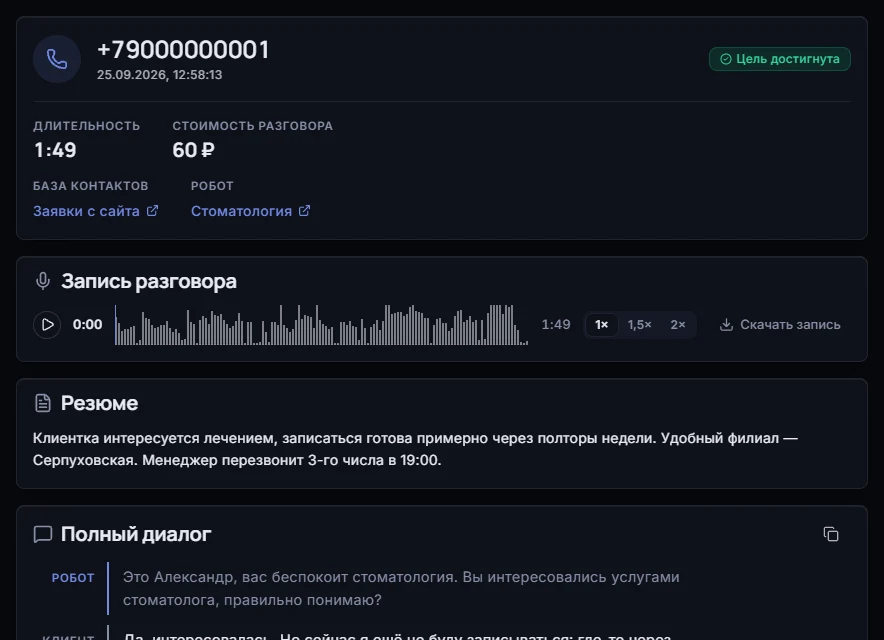
Task: Click the ДЛИТЕЛЬНОСТЬ label
Action: pyautogui.click(x=87, y=126)
